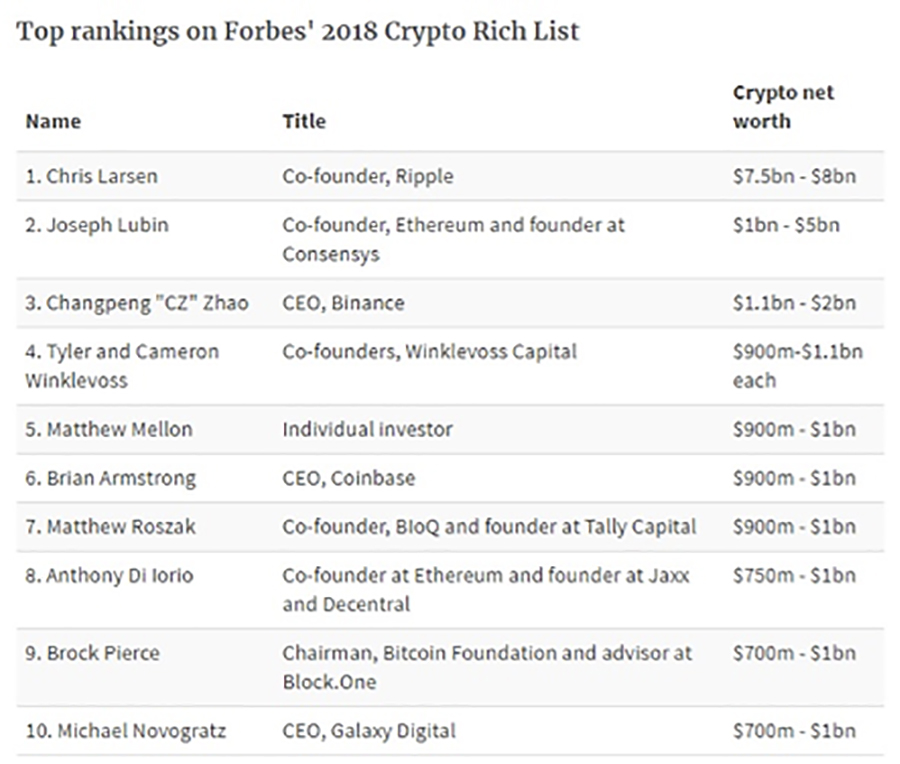This screenshot has width=900, height=764.
Task: Click the Matthew Mellon name
Action: (108, 429)
